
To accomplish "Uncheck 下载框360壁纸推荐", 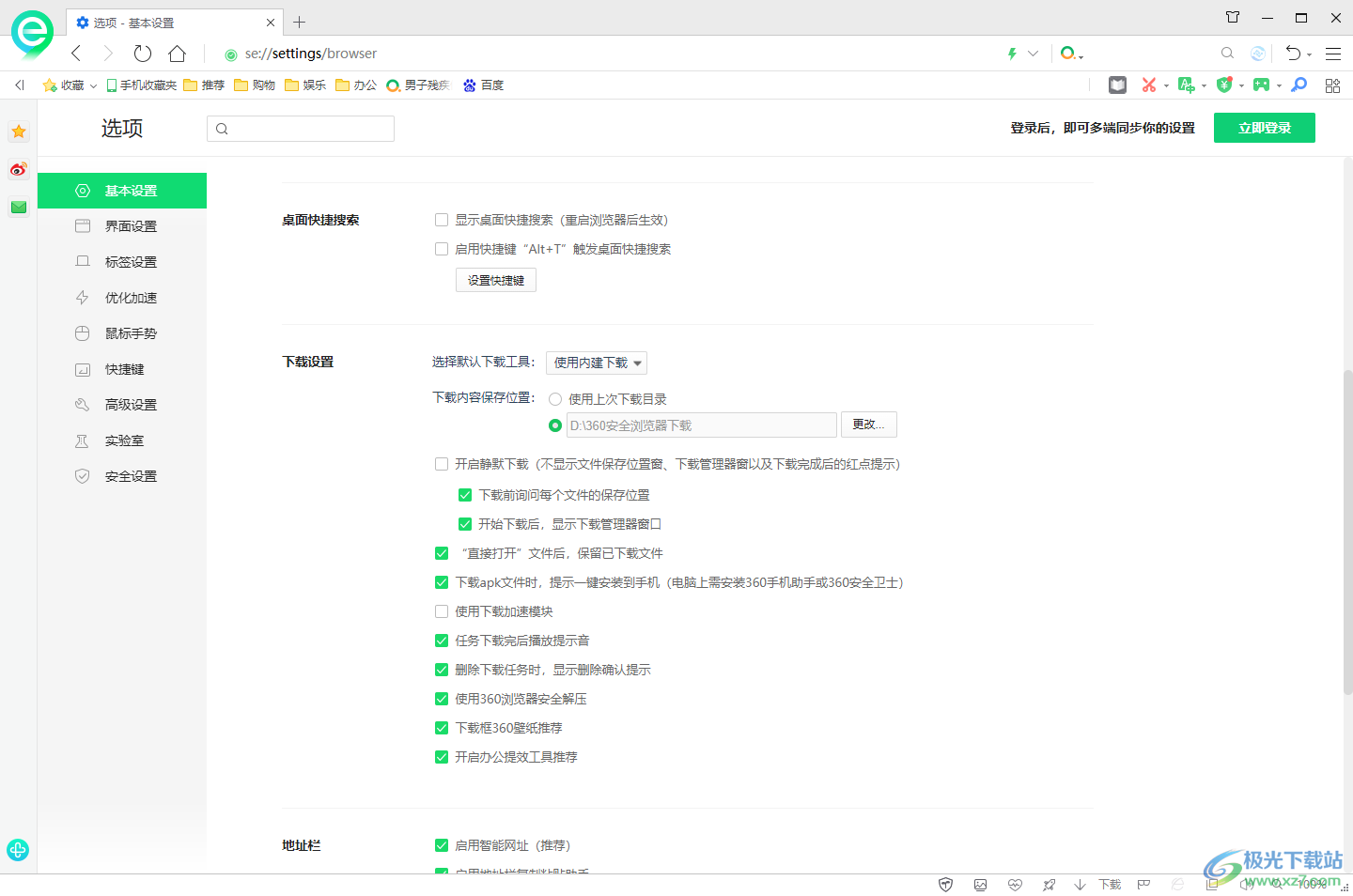I will pos(442,728).
